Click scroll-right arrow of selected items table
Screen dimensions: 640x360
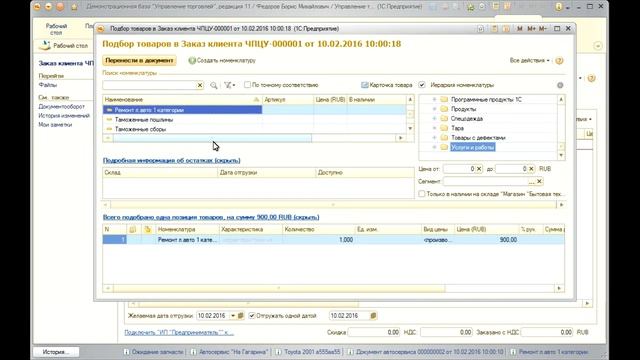559,288
